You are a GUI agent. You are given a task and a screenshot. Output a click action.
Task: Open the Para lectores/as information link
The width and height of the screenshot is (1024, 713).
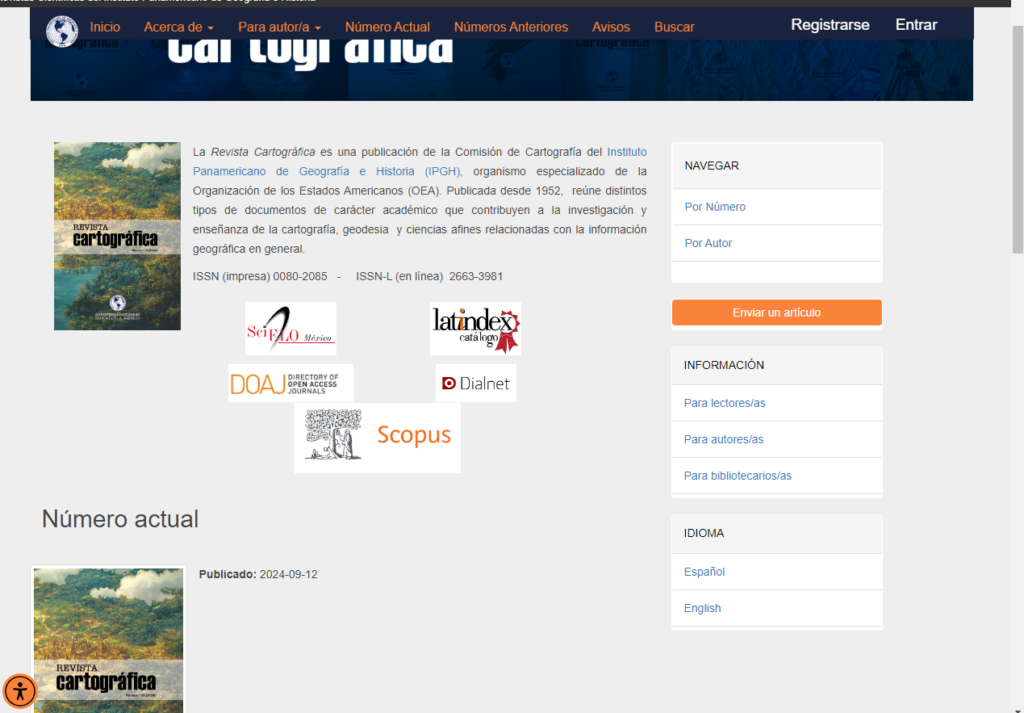(725, 403)
